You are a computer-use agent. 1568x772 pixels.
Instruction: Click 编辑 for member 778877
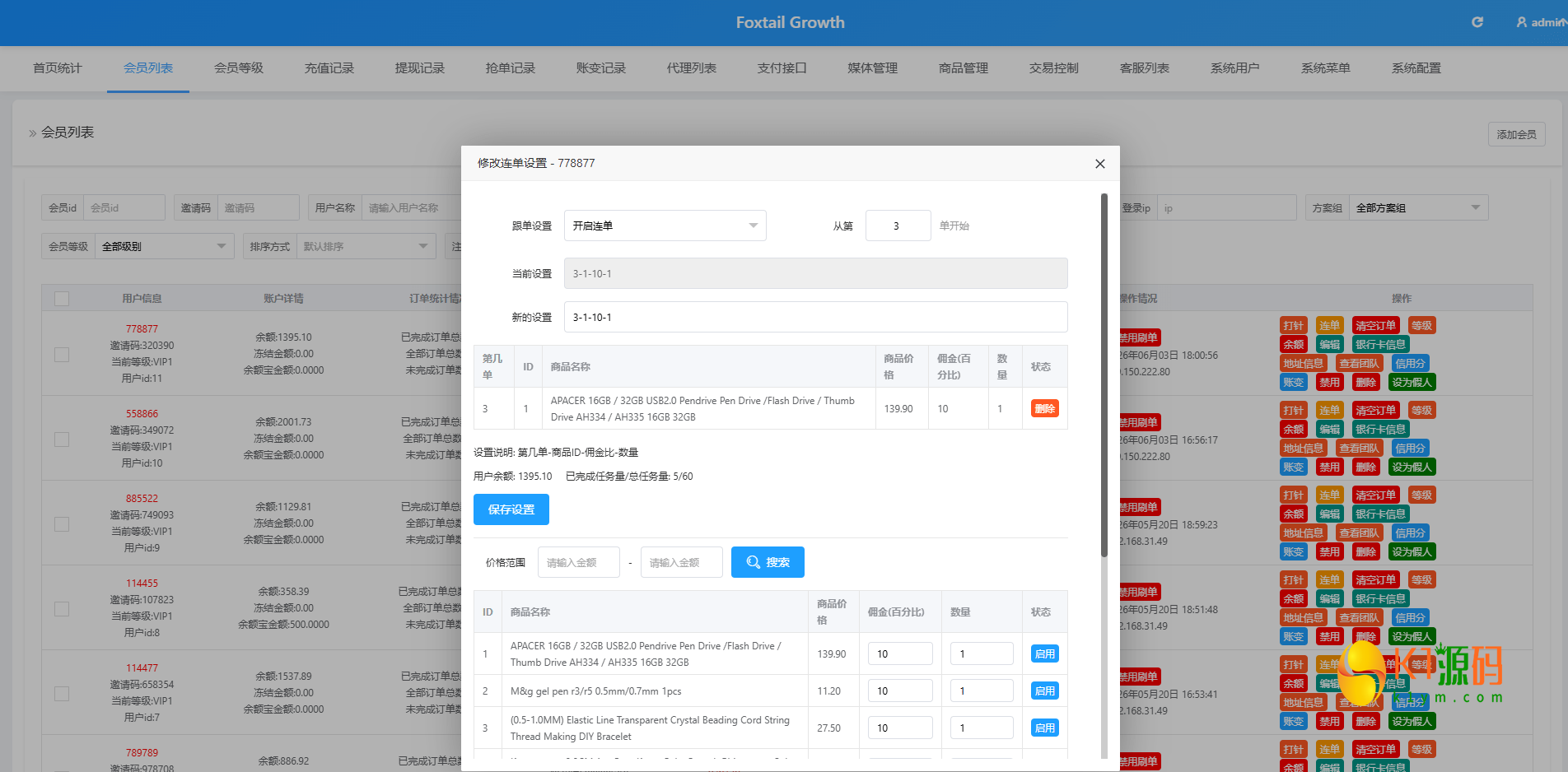[x=1330, y=344]
